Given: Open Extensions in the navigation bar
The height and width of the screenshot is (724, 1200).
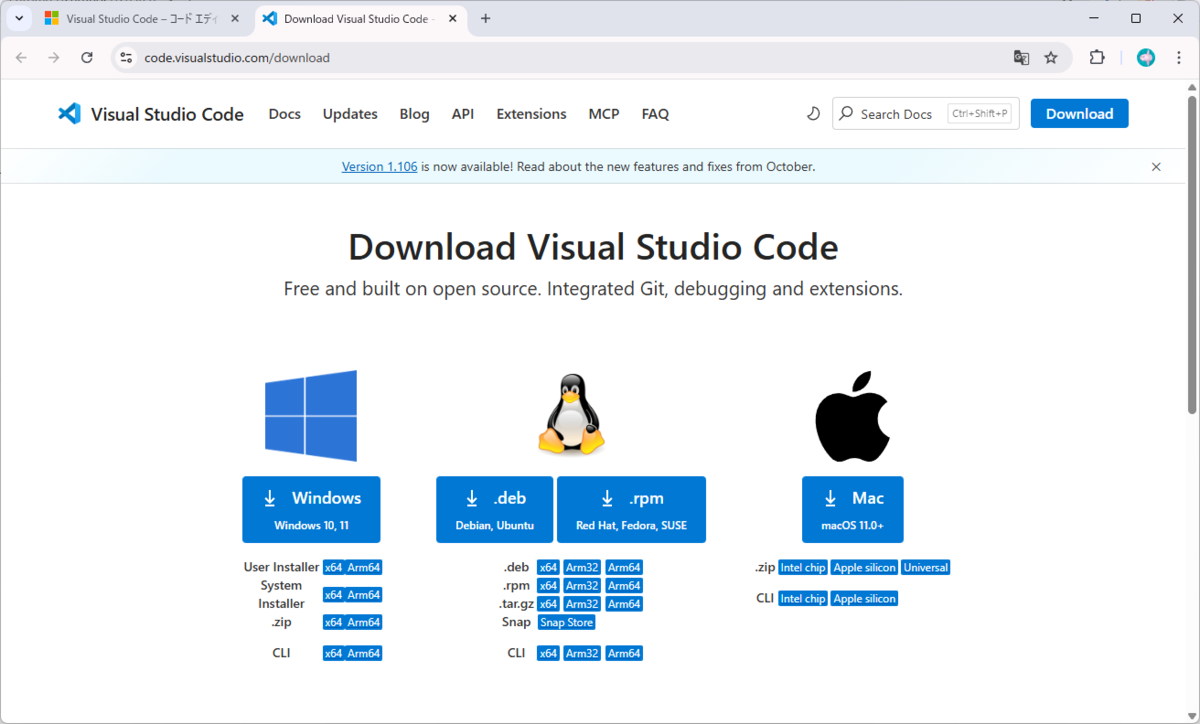Looking at the screenshot, I should click(x=531, y=114).
